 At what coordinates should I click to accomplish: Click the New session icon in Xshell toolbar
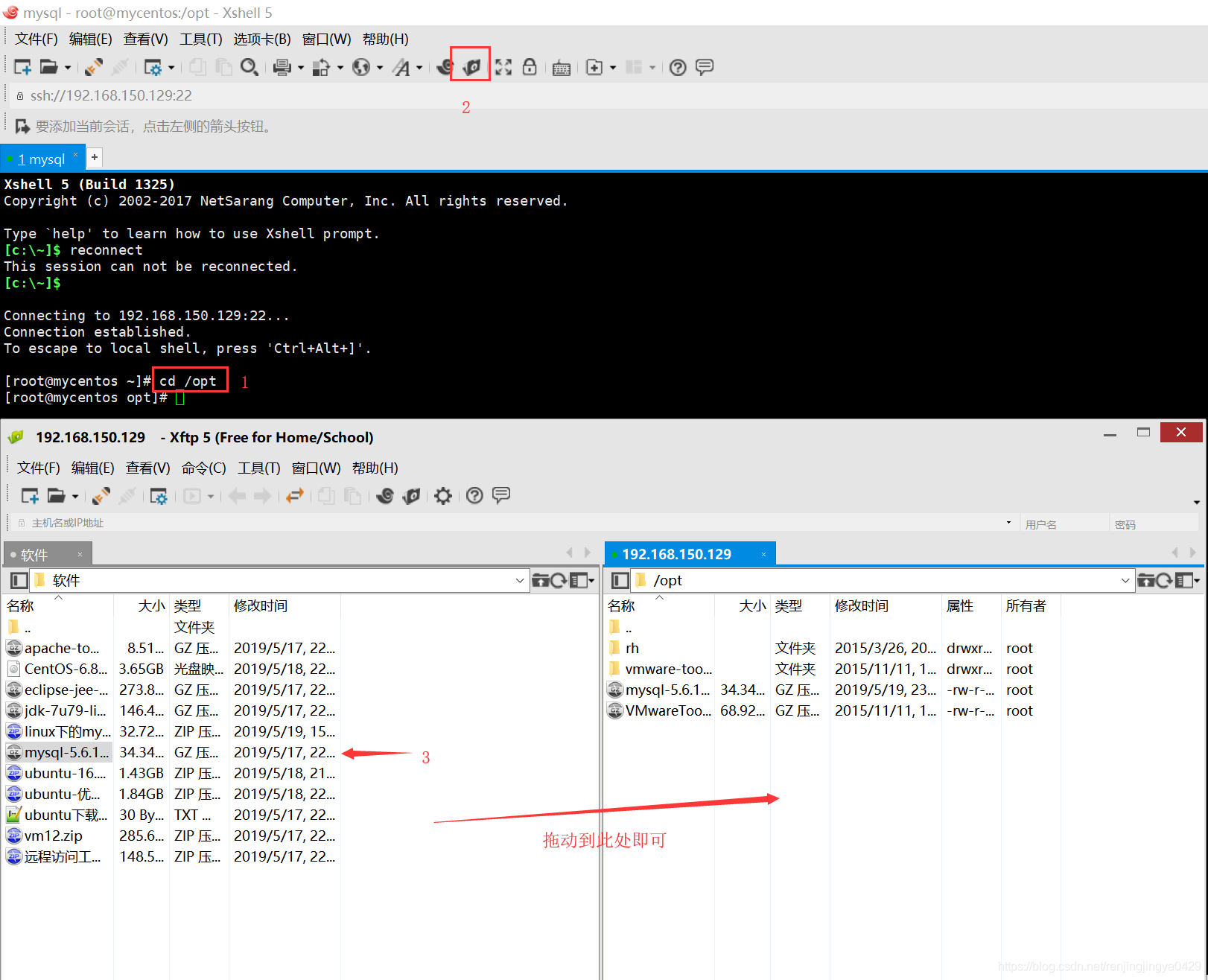coord(22,67)
